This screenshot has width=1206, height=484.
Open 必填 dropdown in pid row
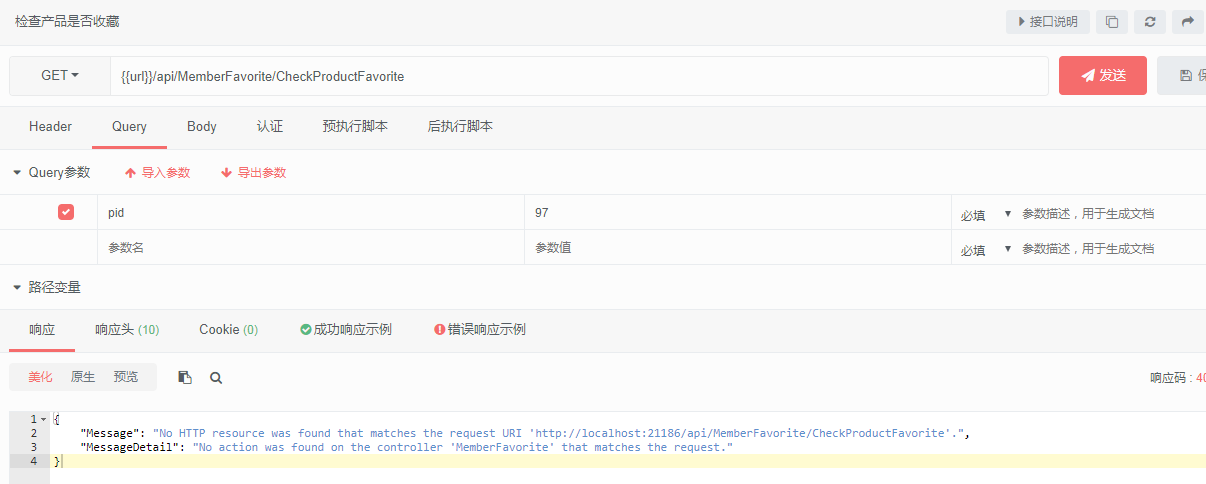986,215
